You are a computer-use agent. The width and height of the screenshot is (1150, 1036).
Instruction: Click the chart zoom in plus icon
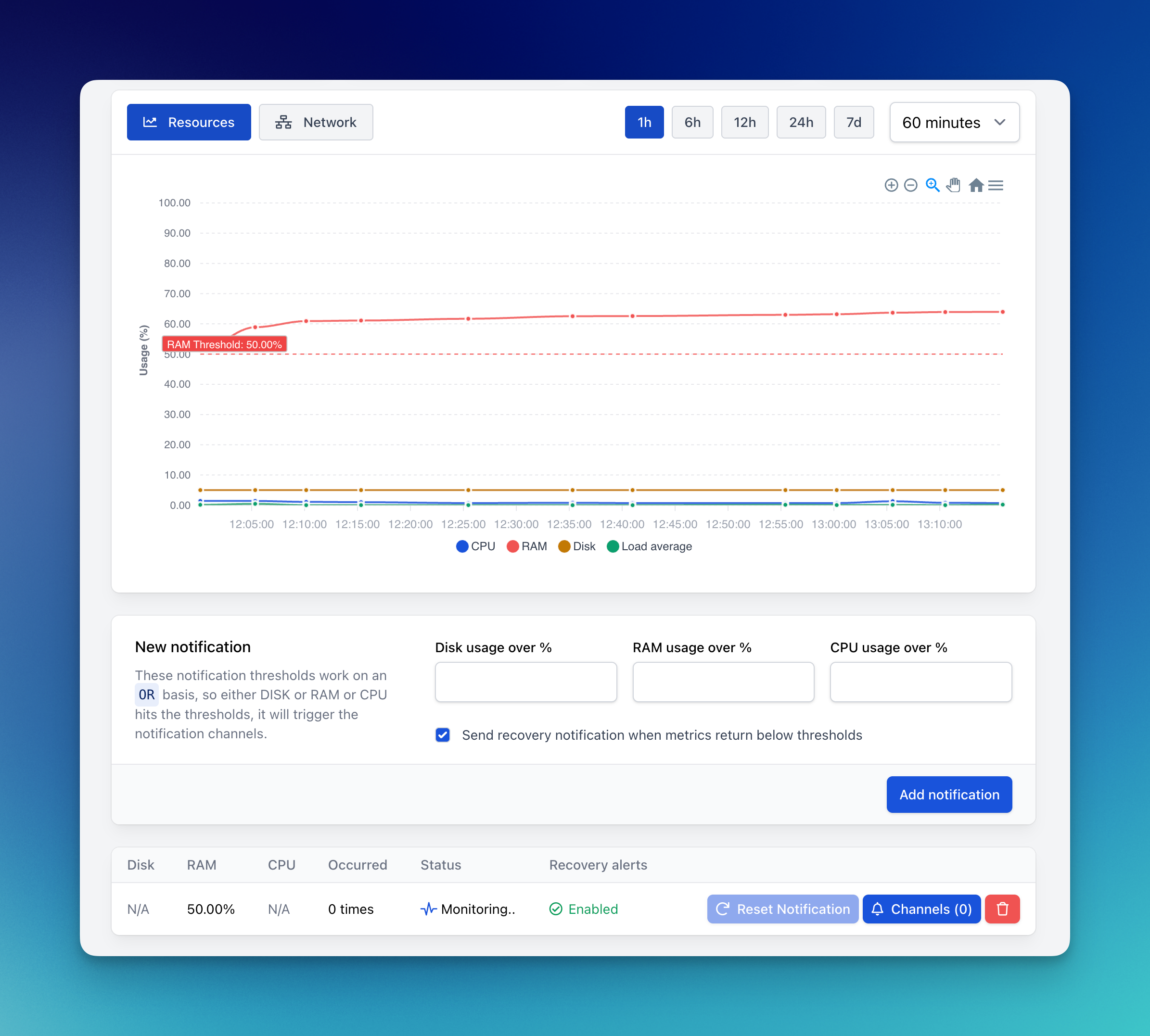tap(891, 185)
